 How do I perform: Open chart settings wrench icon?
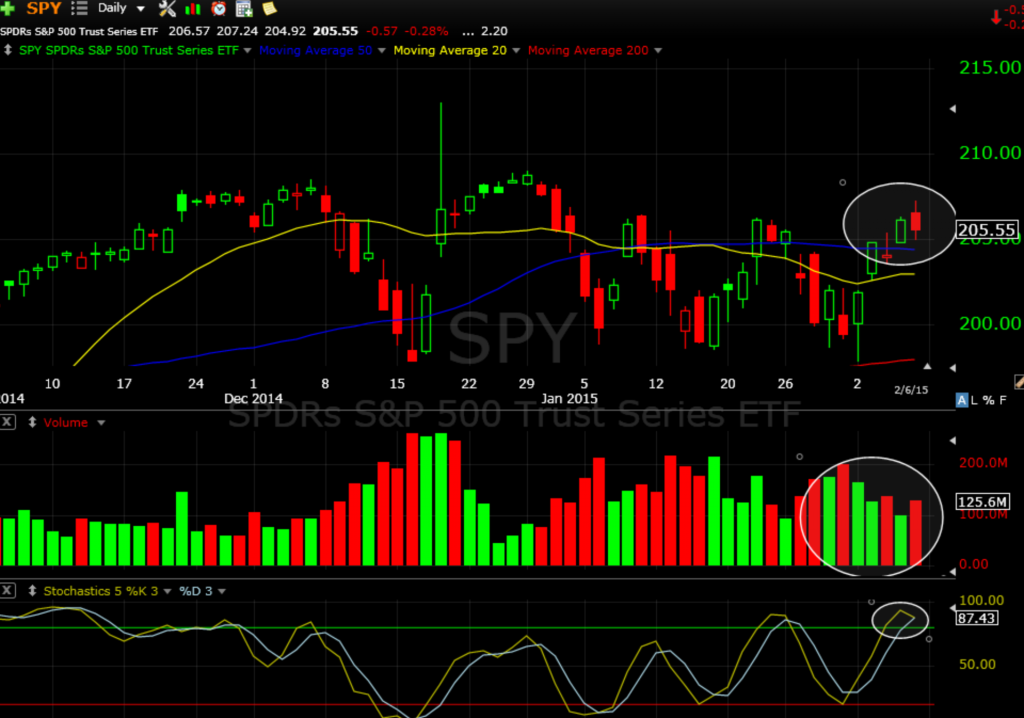click(167, 8)
